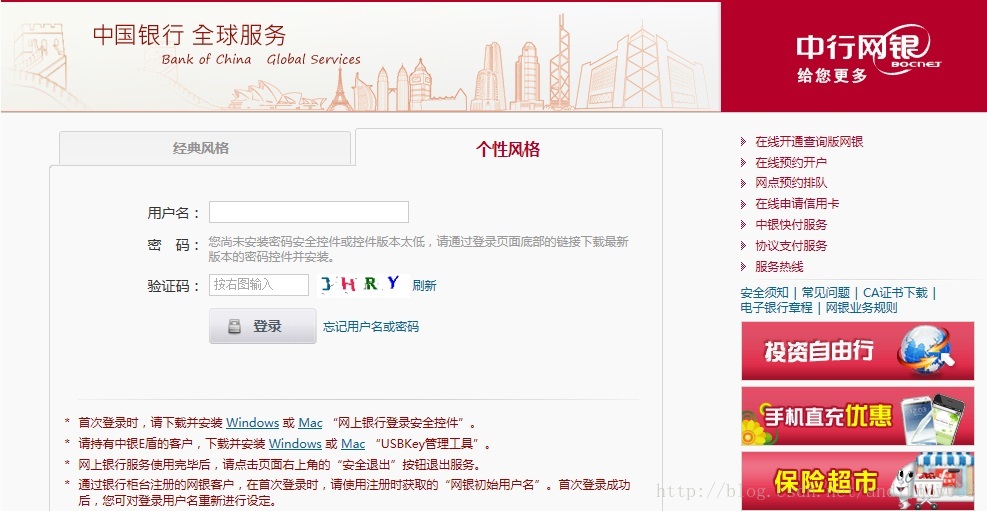Click the 密码 control warning text
Screen dimensions: 987x511
(419, 249)
